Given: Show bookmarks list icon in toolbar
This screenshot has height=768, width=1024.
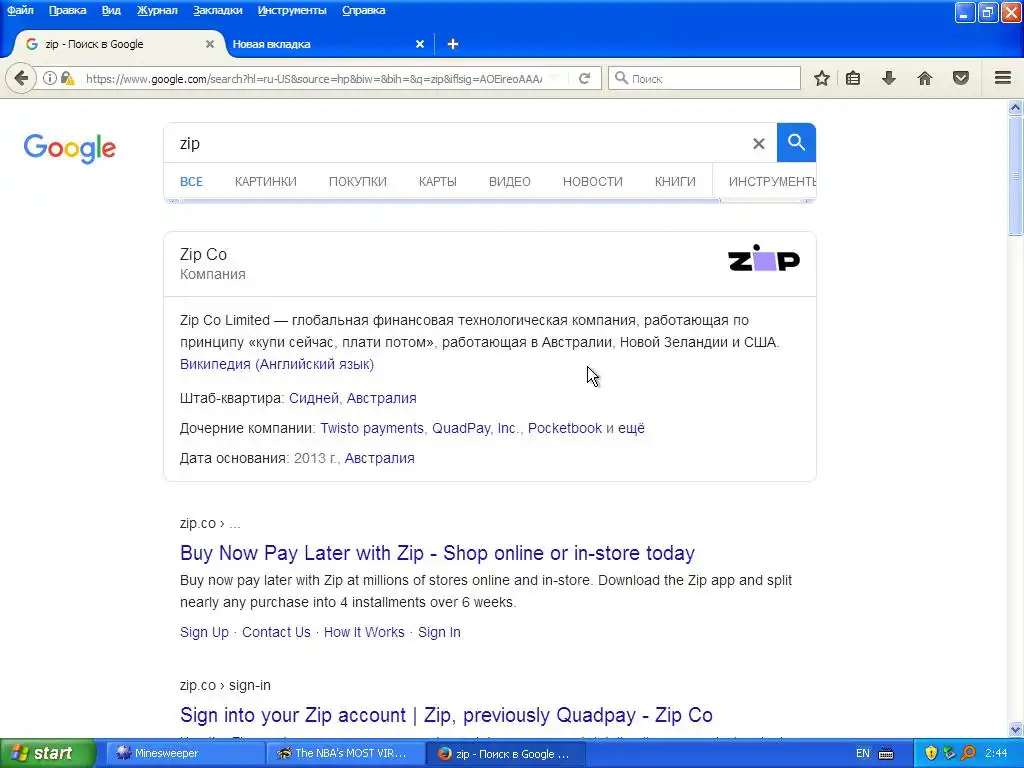Looking at the screenshot, I should tap(853, 78).
